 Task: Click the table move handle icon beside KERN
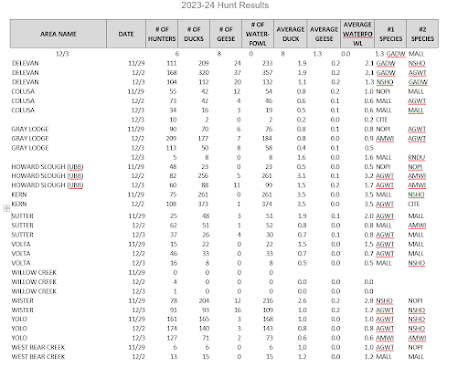point(7,208)
